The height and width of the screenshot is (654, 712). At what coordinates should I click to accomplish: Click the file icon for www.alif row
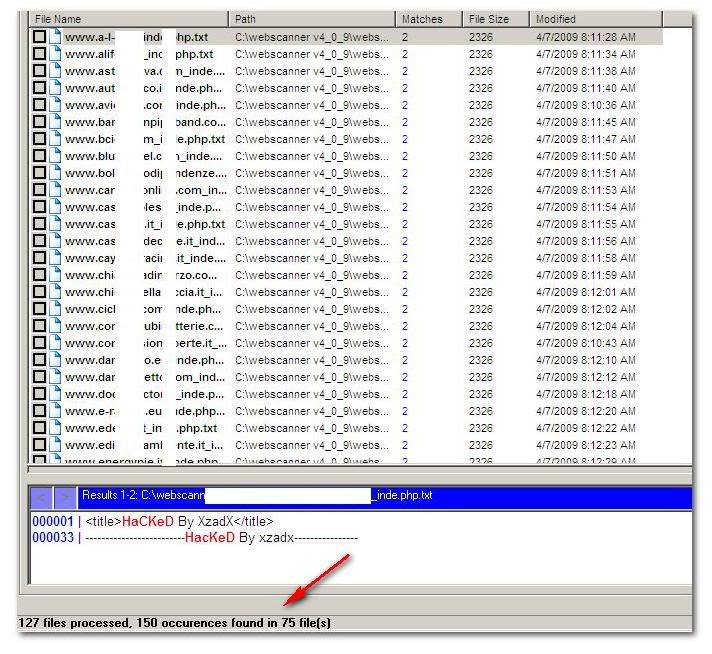click(57, 54)
